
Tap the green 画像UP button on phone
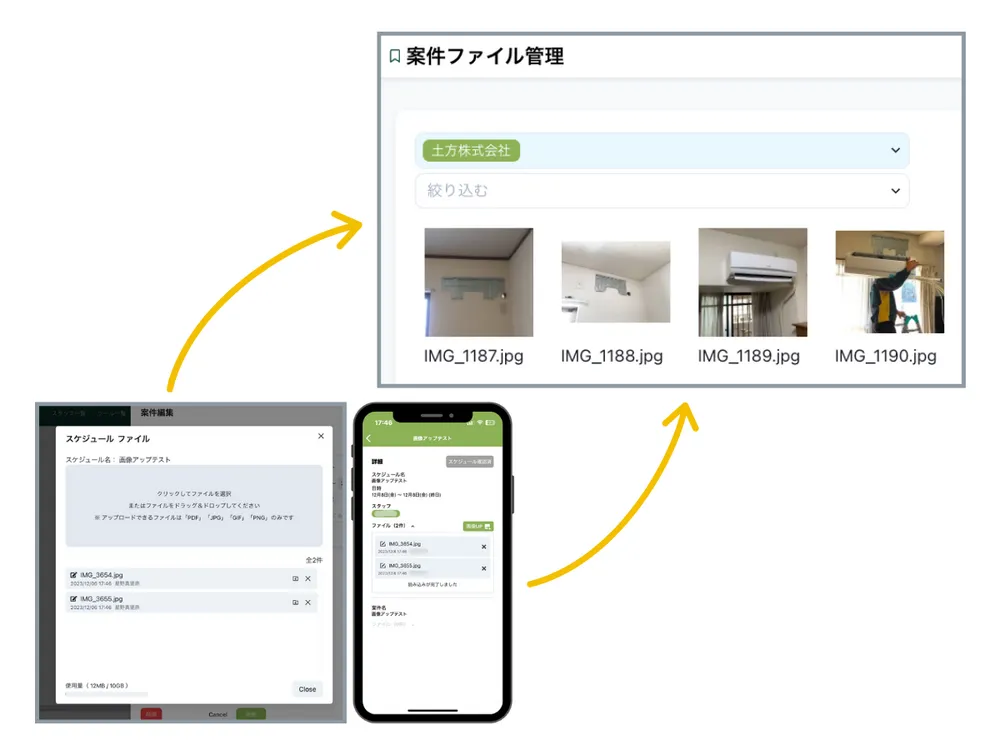pos(478,526)
